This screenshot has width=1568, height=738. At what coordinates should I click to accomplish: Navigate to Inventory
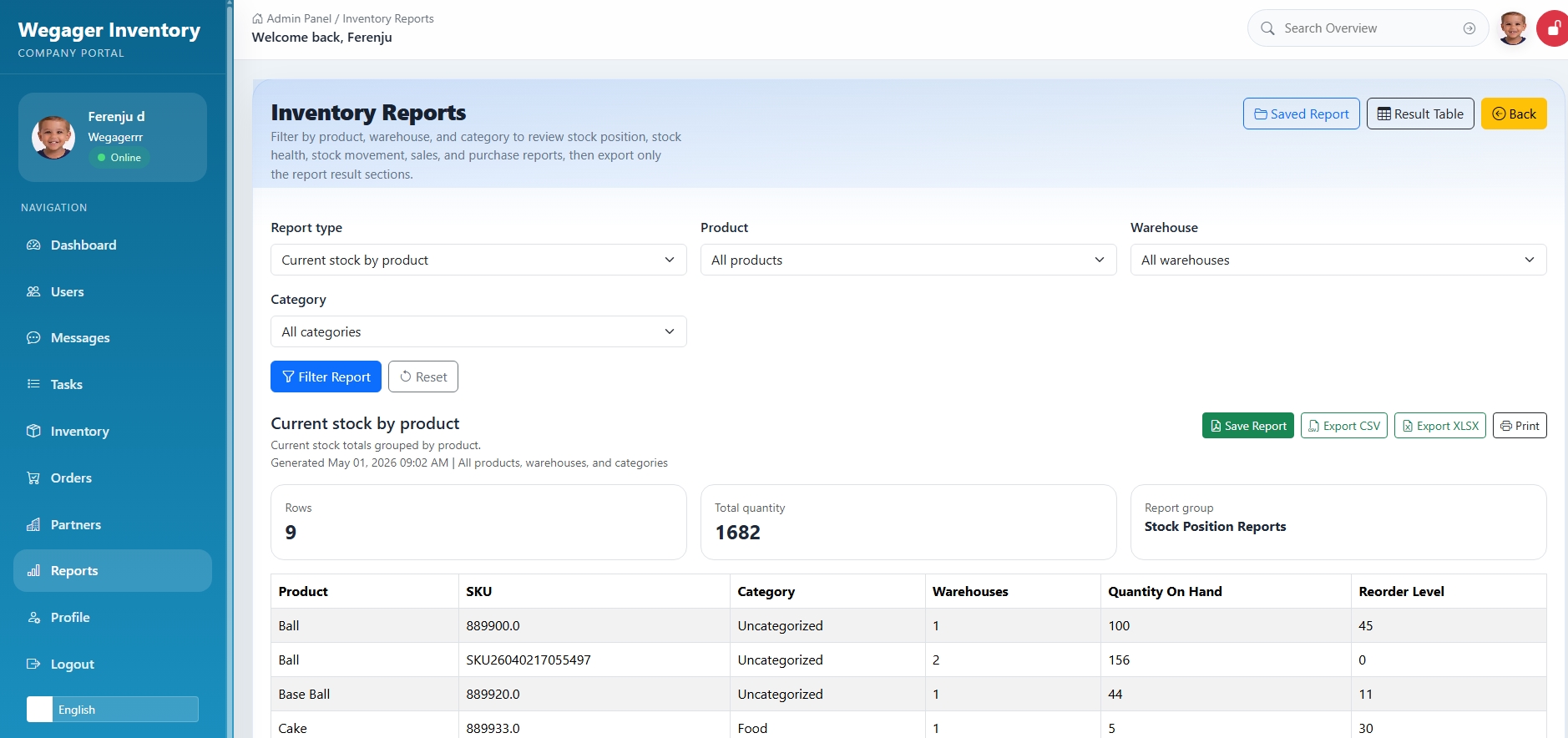pos(112,431)
